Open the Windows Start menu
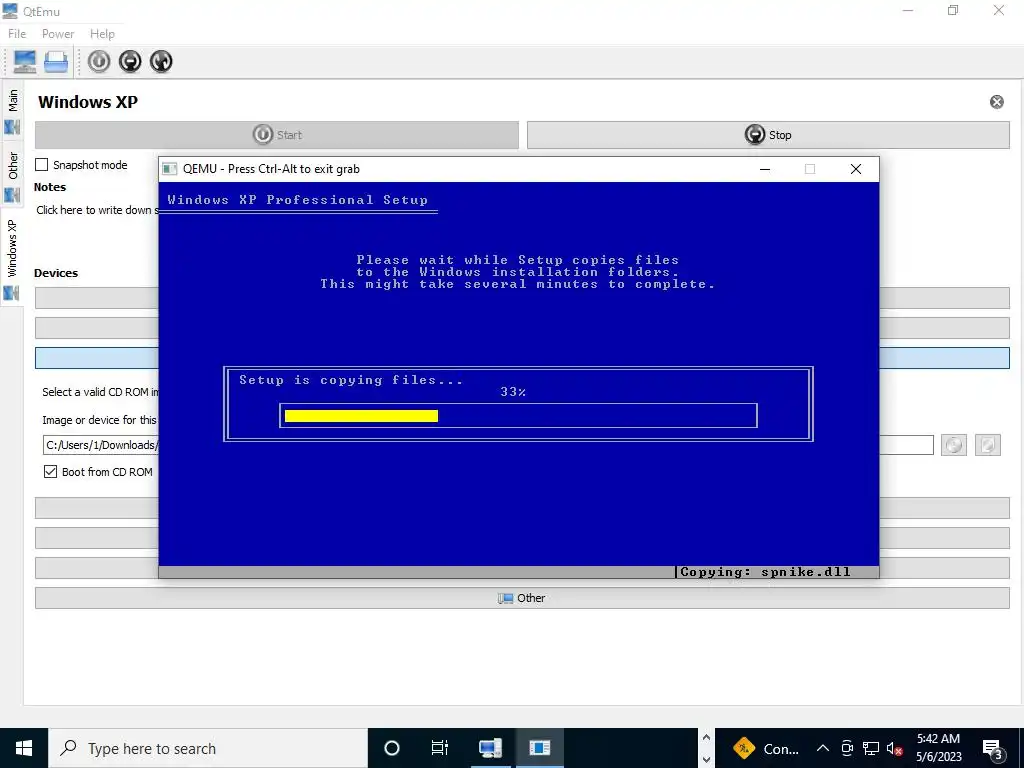 [24, 748]
